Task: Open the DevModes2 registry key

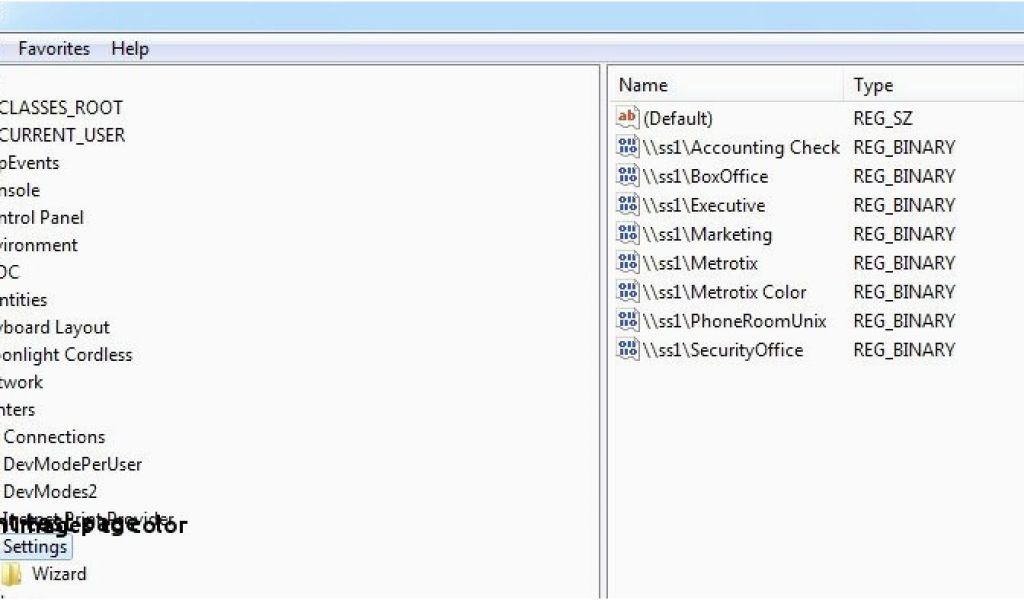Action: coord(50,492)
